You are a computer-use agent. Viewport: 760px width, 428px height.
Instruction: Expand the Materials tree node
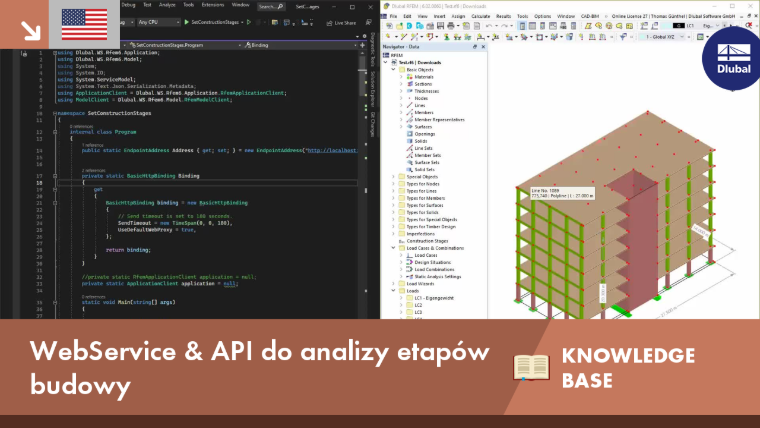click(x=401, y=77)
